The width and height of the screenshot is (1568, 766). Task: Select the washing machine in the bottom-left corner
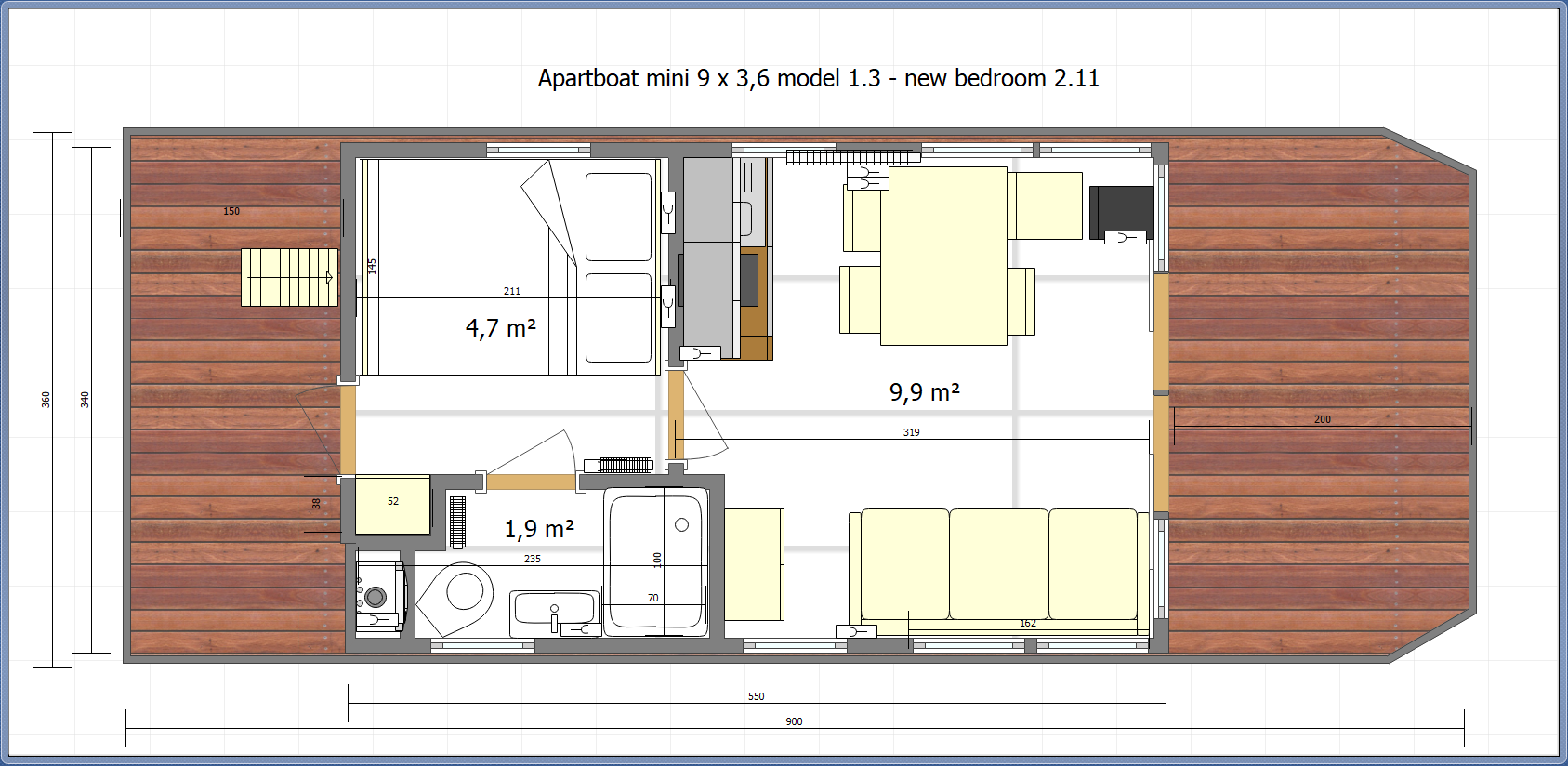coord(379,594)
